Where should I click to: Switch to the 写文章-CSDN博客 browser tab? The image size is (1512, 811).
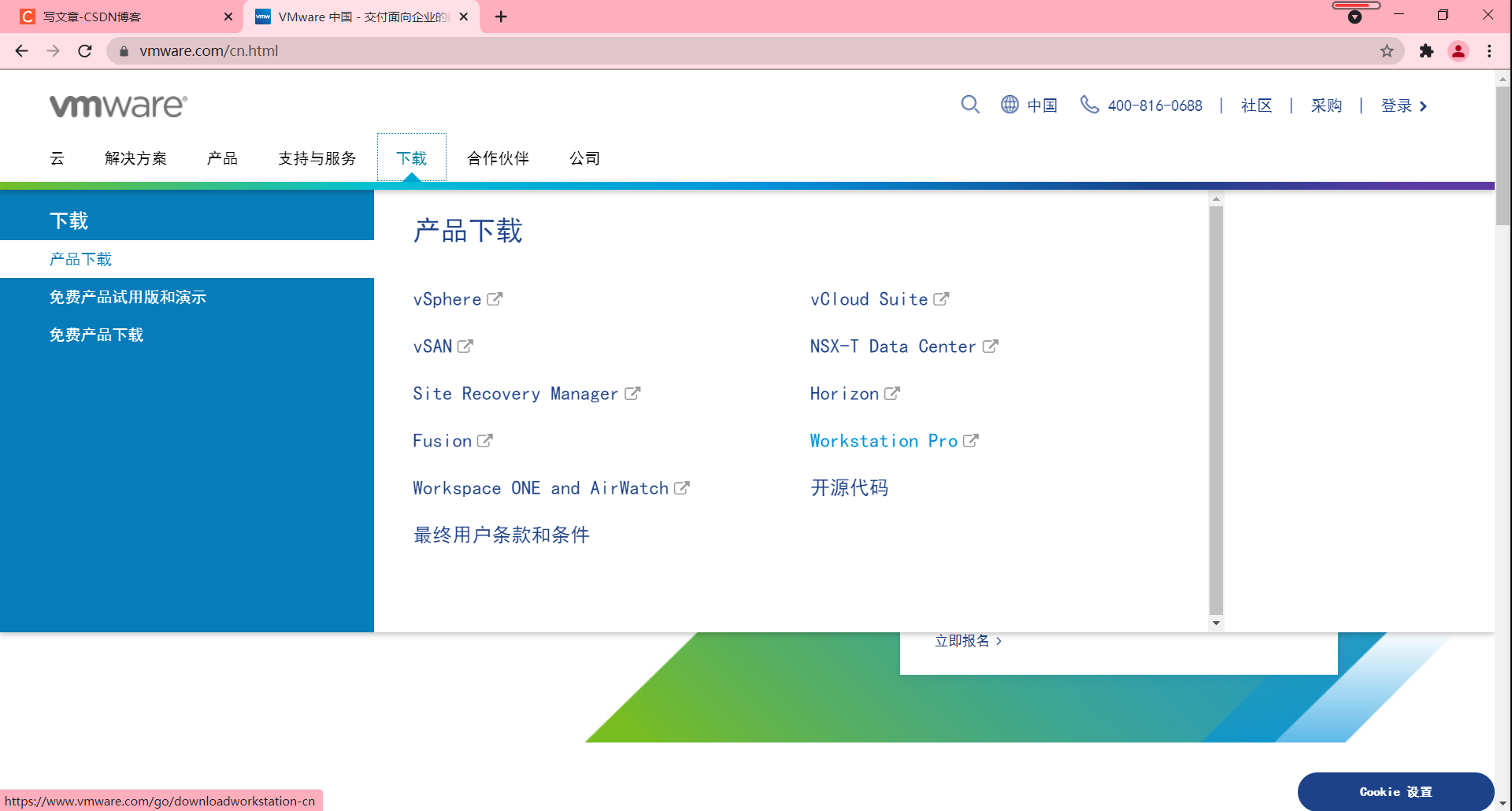coord(122,17)
